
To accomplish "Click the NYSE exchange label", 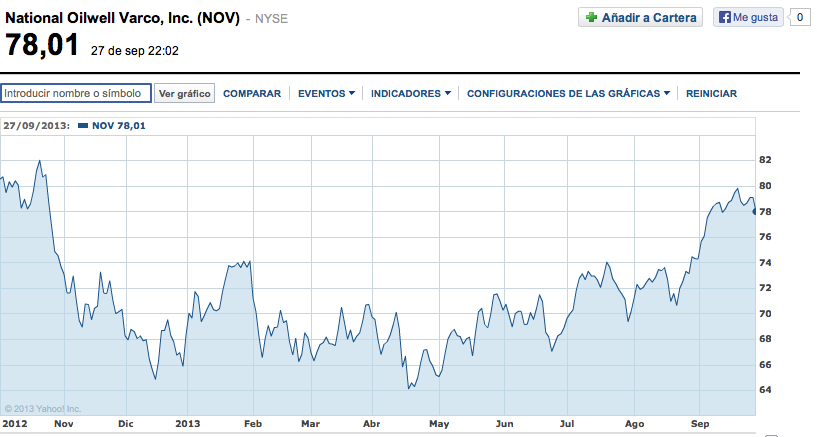I will click(x=271, y=19).
